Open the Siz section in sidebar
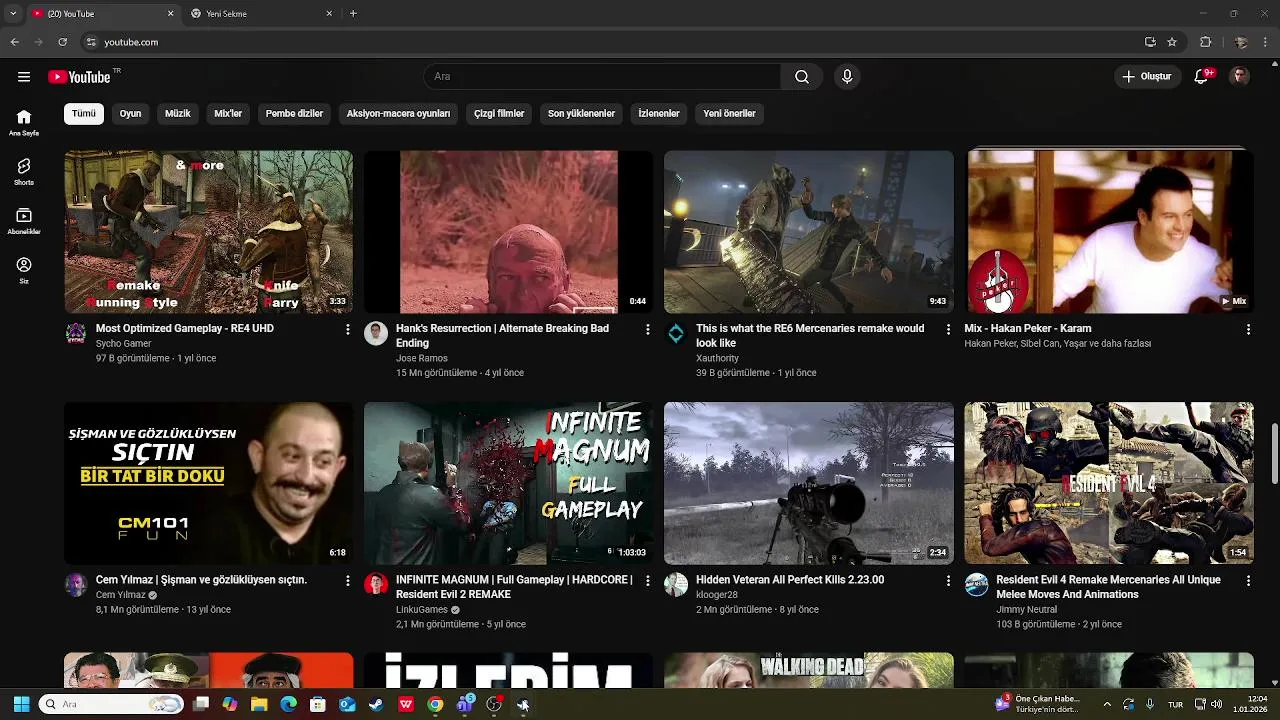Viewport: 1280px width, 720px height. click(24, 270)
